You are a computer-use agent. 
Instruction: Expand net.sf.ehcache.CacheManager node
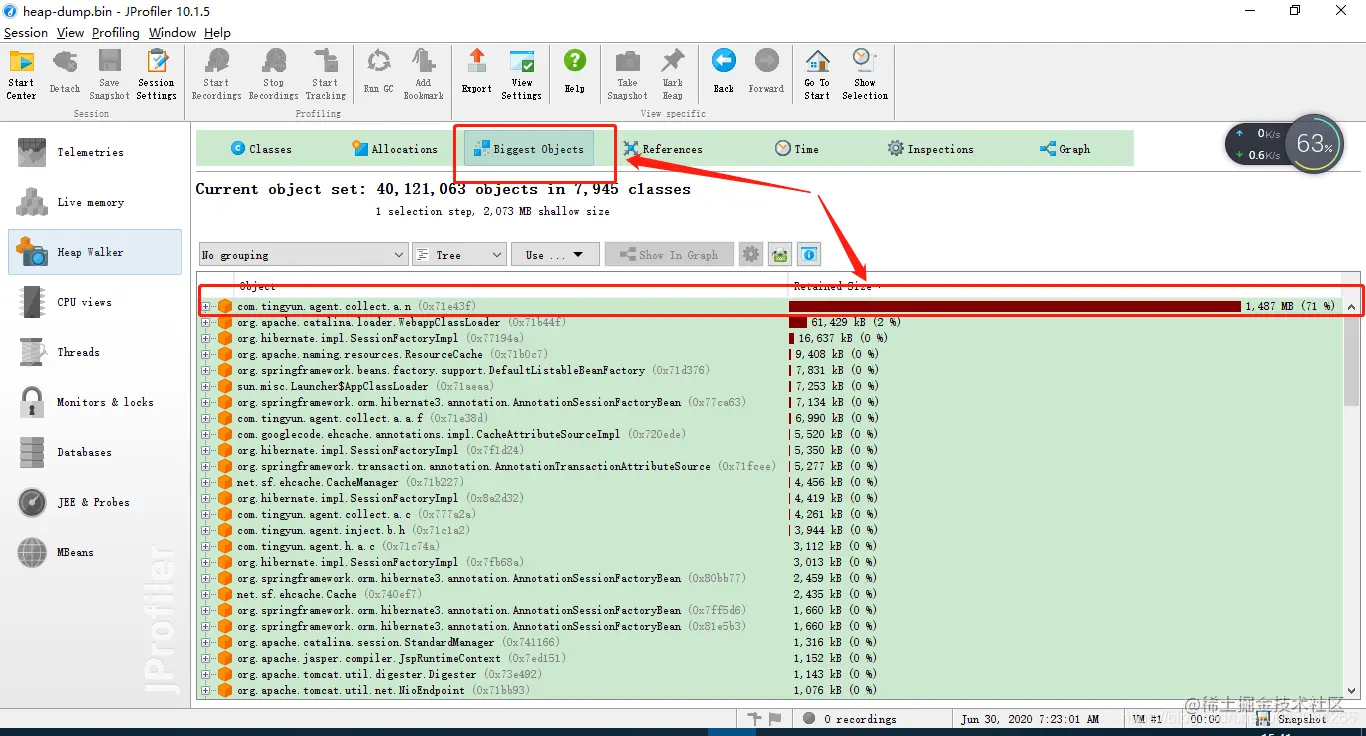pos(206,482)
